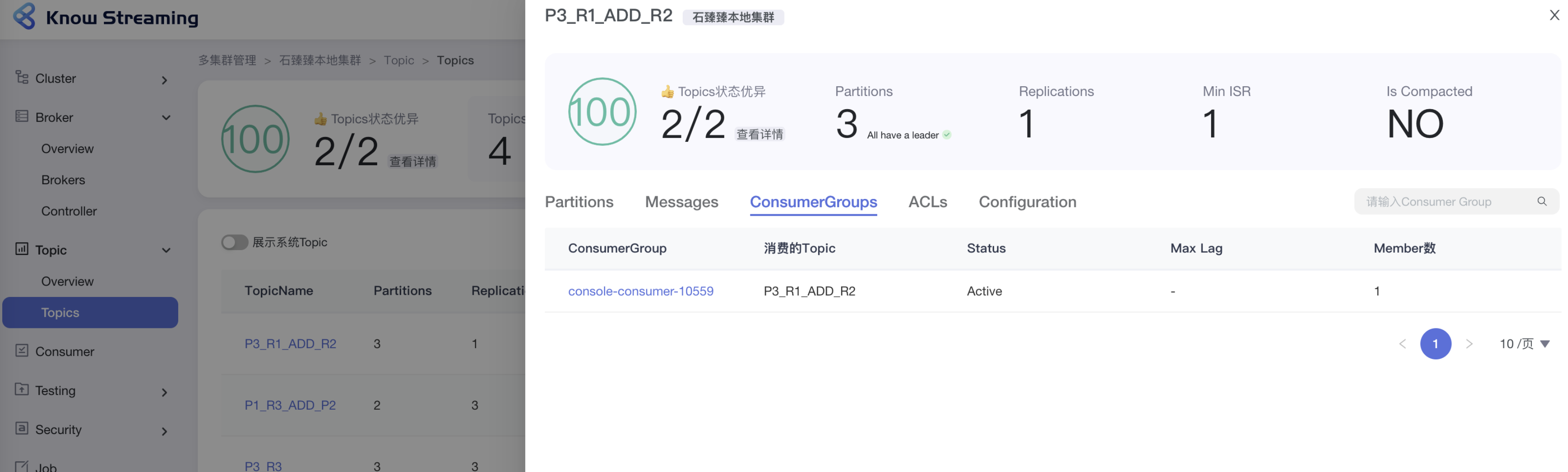
Task: Collapse the Broker menu chevron
Action: click(x=165, y=118)
